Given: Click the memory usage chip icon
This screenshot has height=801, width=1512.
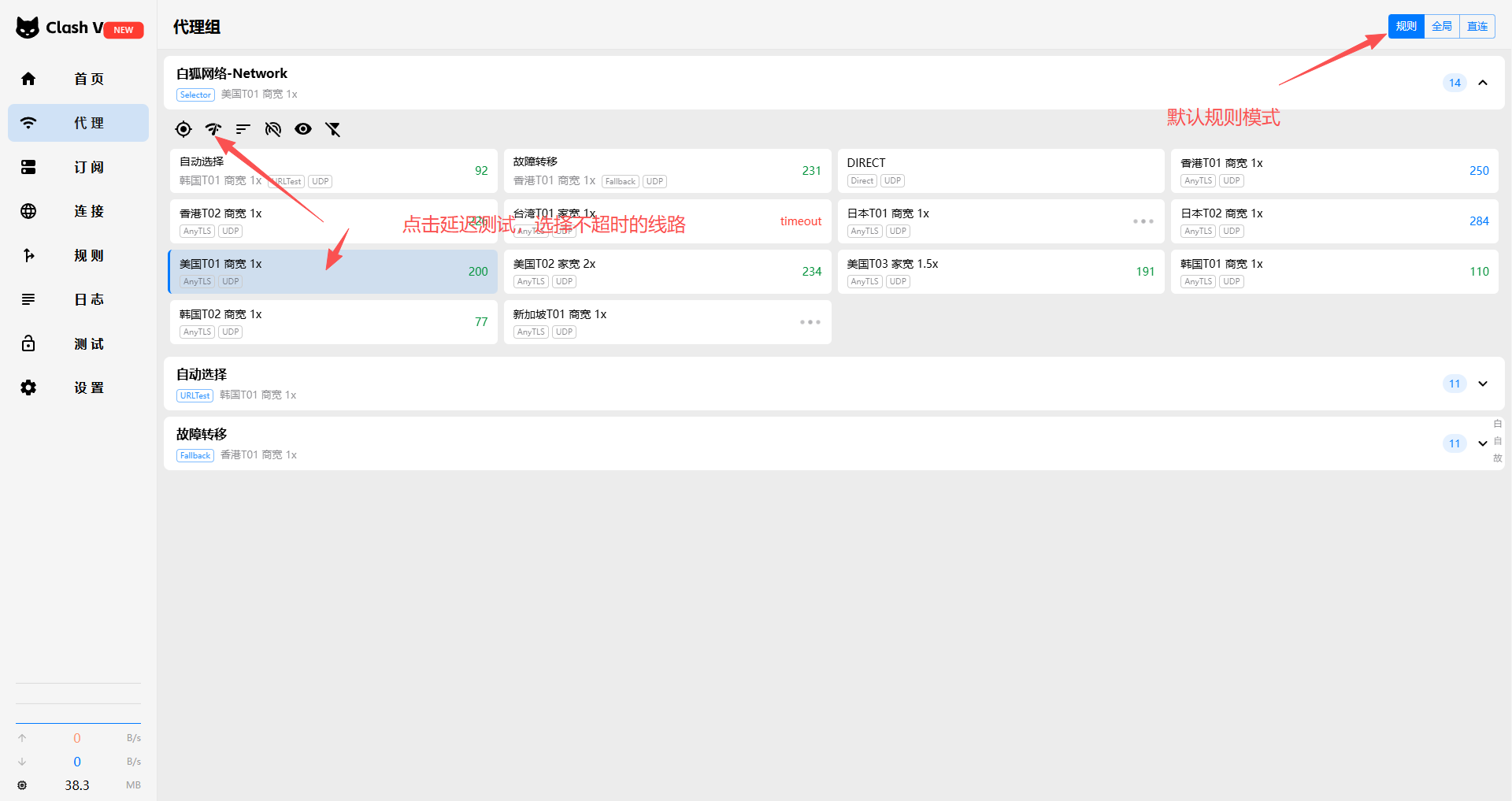Looking at the screenshot, I should 22,785.
